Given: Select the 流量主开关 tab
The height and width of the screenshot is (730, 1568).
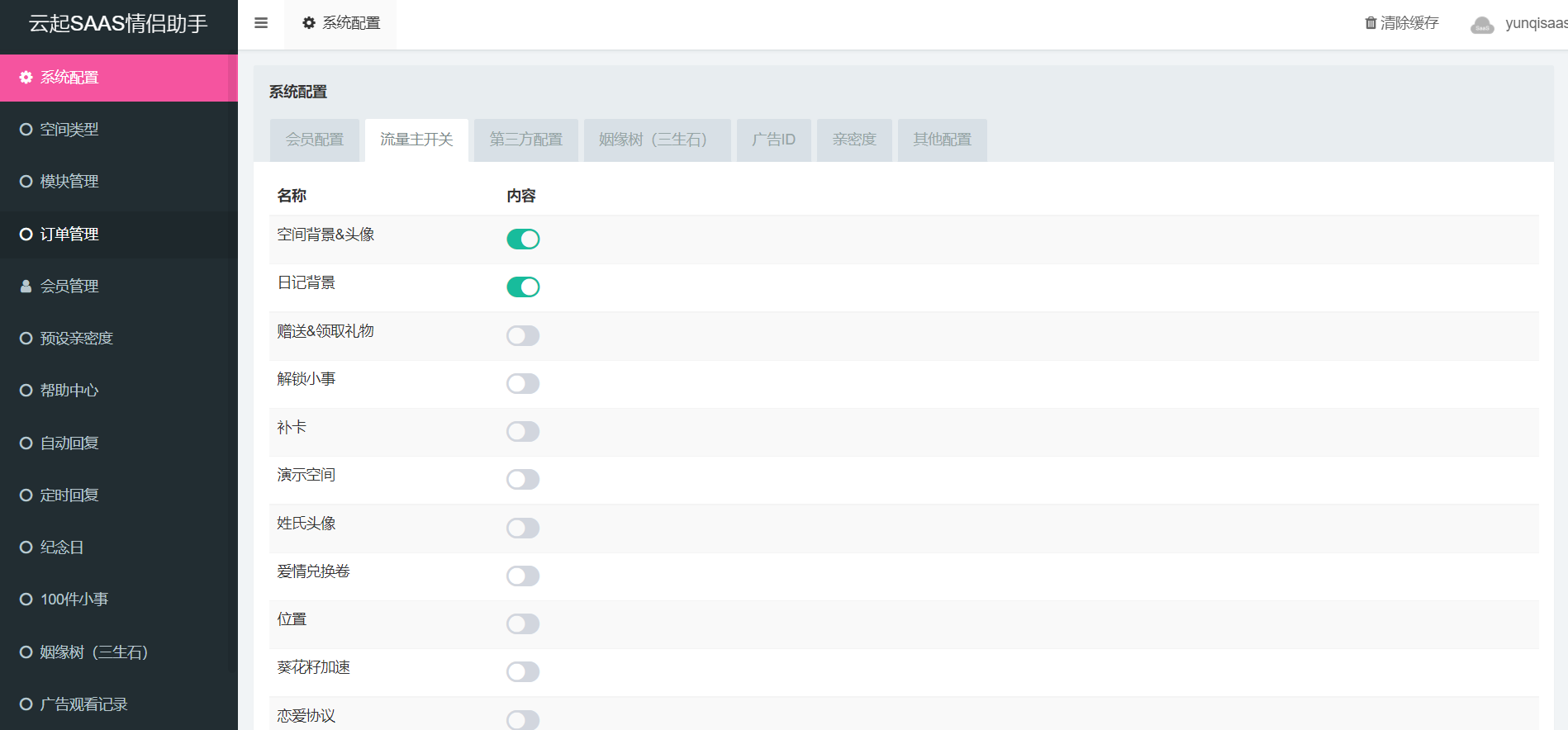Looking at the screenshot, I should point(416,140).
